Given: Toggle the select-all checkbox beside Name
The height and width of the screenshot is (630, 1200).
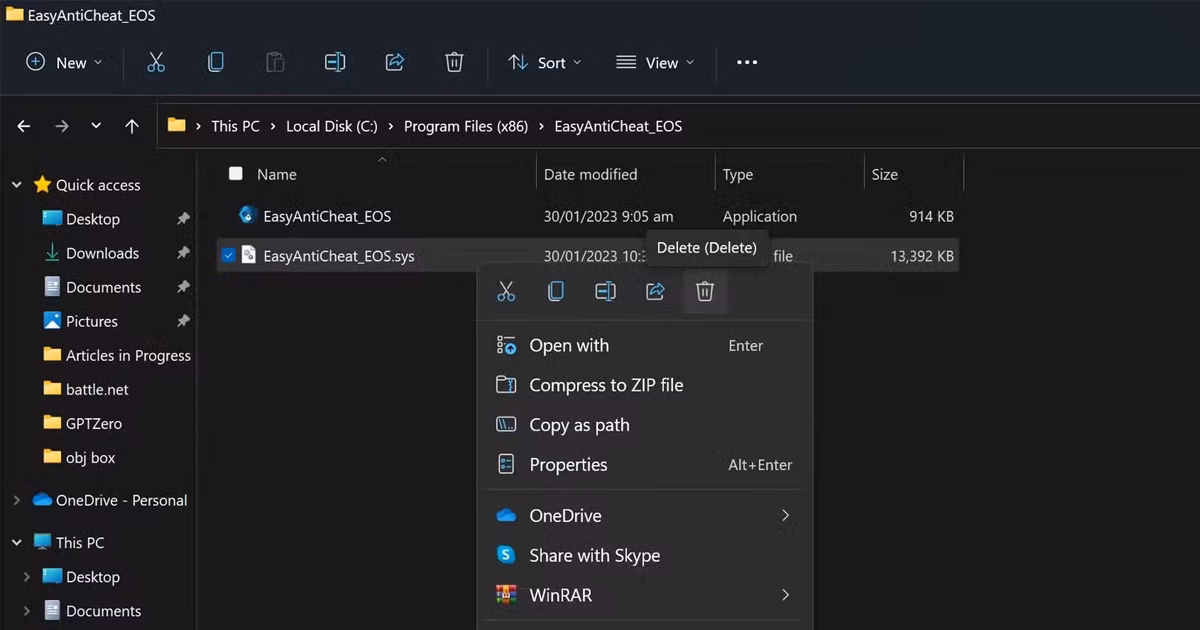Looking at the screenshot, I should 236,174.
